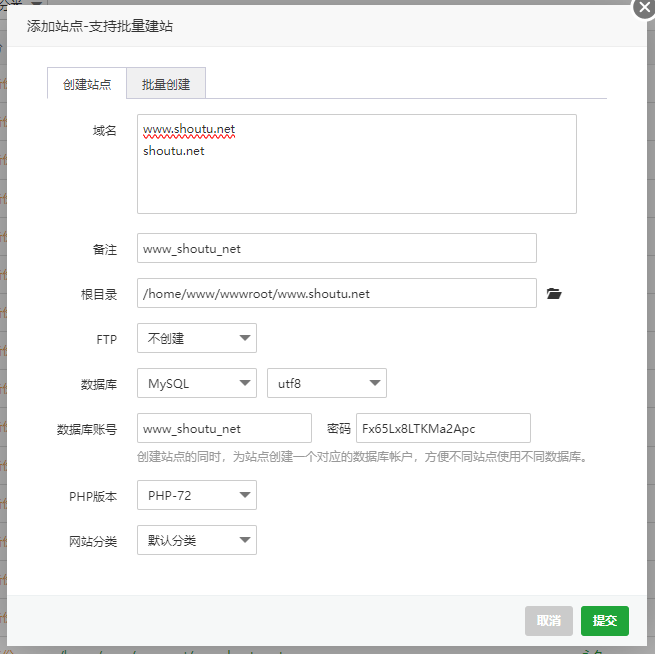
Task: Click the www.shoutu.net first domain line
Action: (x=189, y=129)
